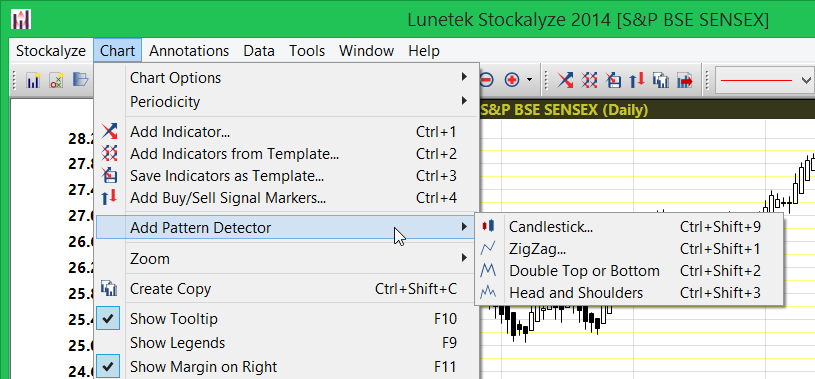This screenshot has width=815, height=379.
Task: Click the ZigZag line icon in the submenu
Action: point(488,249)
